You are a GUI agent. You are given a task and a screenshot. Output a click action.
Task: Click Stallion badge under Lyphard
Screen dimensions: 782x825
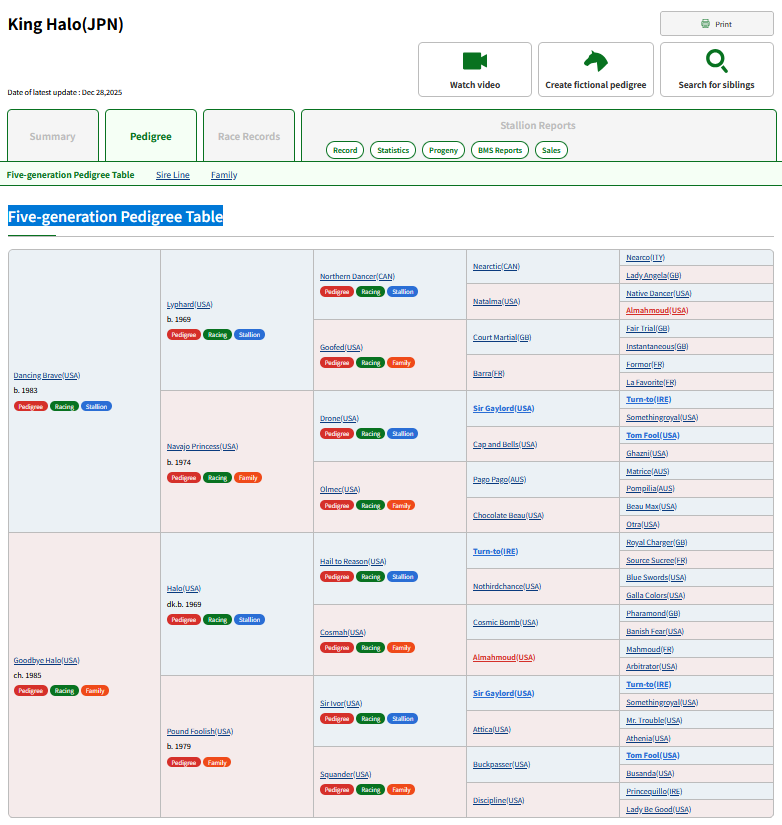point(249,335)
